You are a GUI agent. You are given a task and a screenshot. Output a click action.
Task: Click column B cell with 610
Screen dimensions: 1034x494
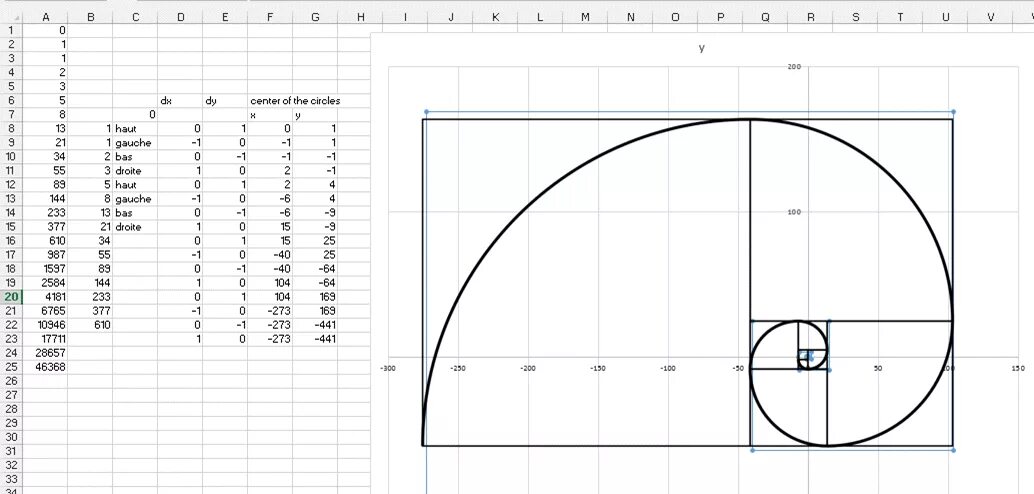coord(90,324)
